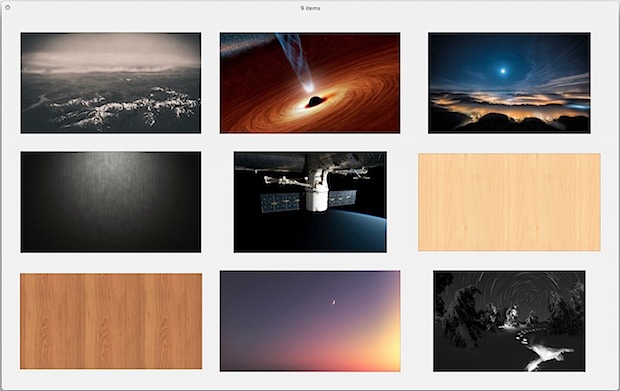Pick the starry night city lights wallpaper
620x391 pixels.
pos(509,83)
